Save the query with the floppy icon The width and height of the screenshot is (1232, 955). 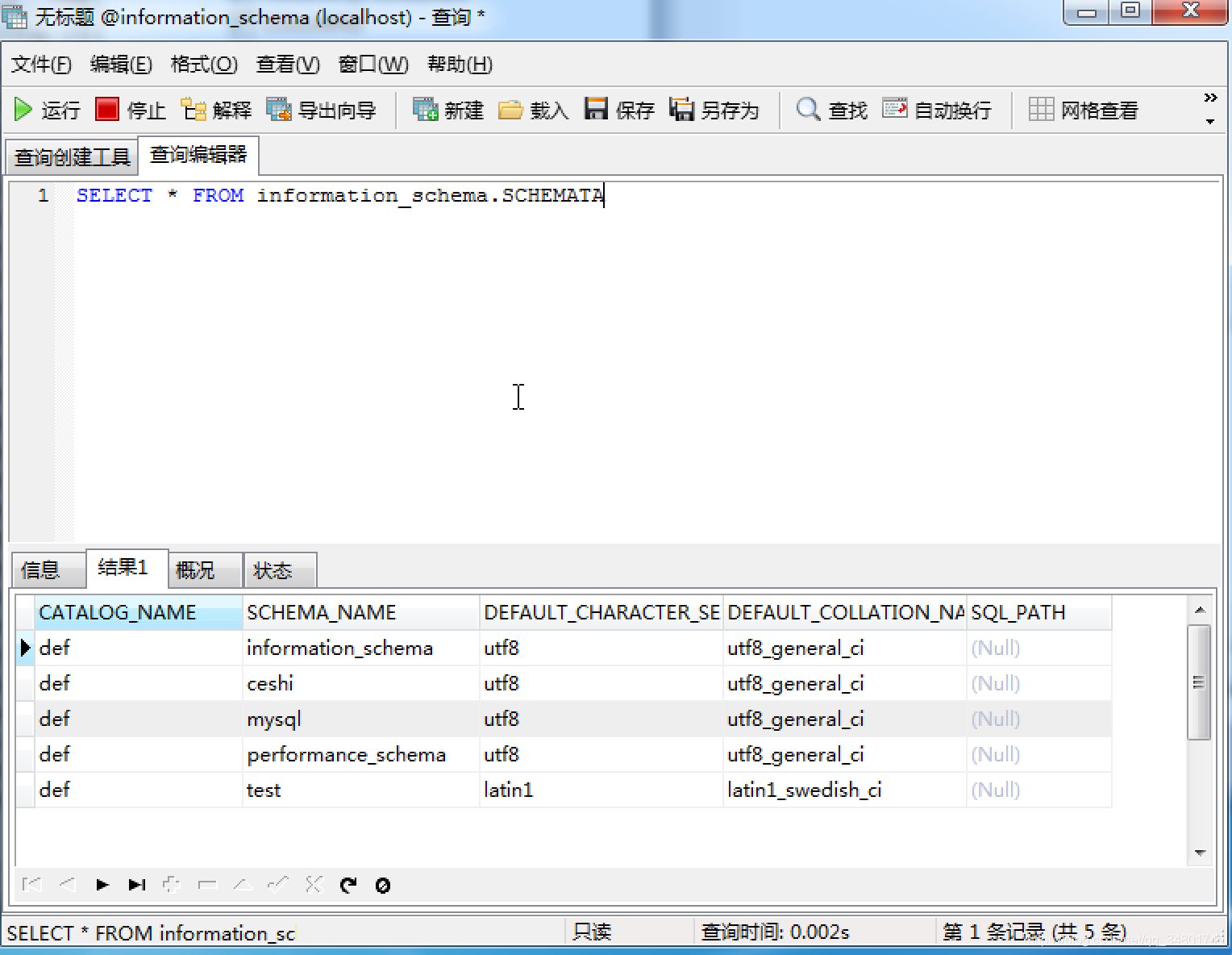pyautogui.click(x=596, y=109)
